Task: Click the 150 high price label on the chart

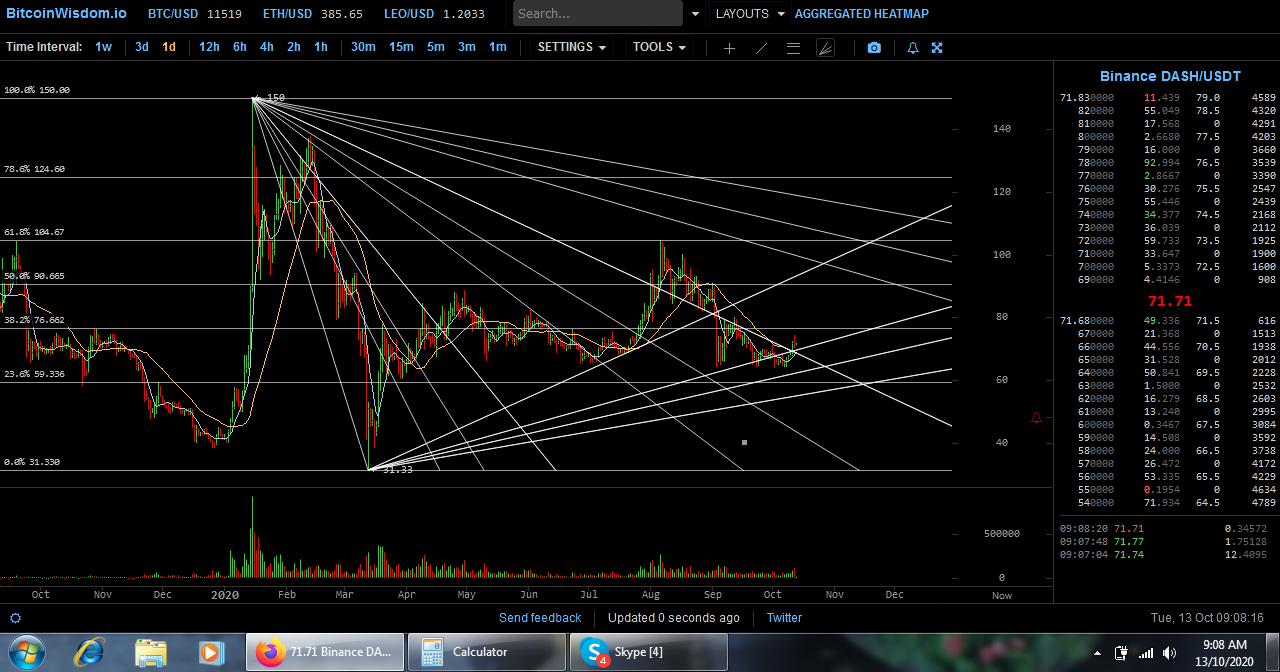Action: coord(275,98)
